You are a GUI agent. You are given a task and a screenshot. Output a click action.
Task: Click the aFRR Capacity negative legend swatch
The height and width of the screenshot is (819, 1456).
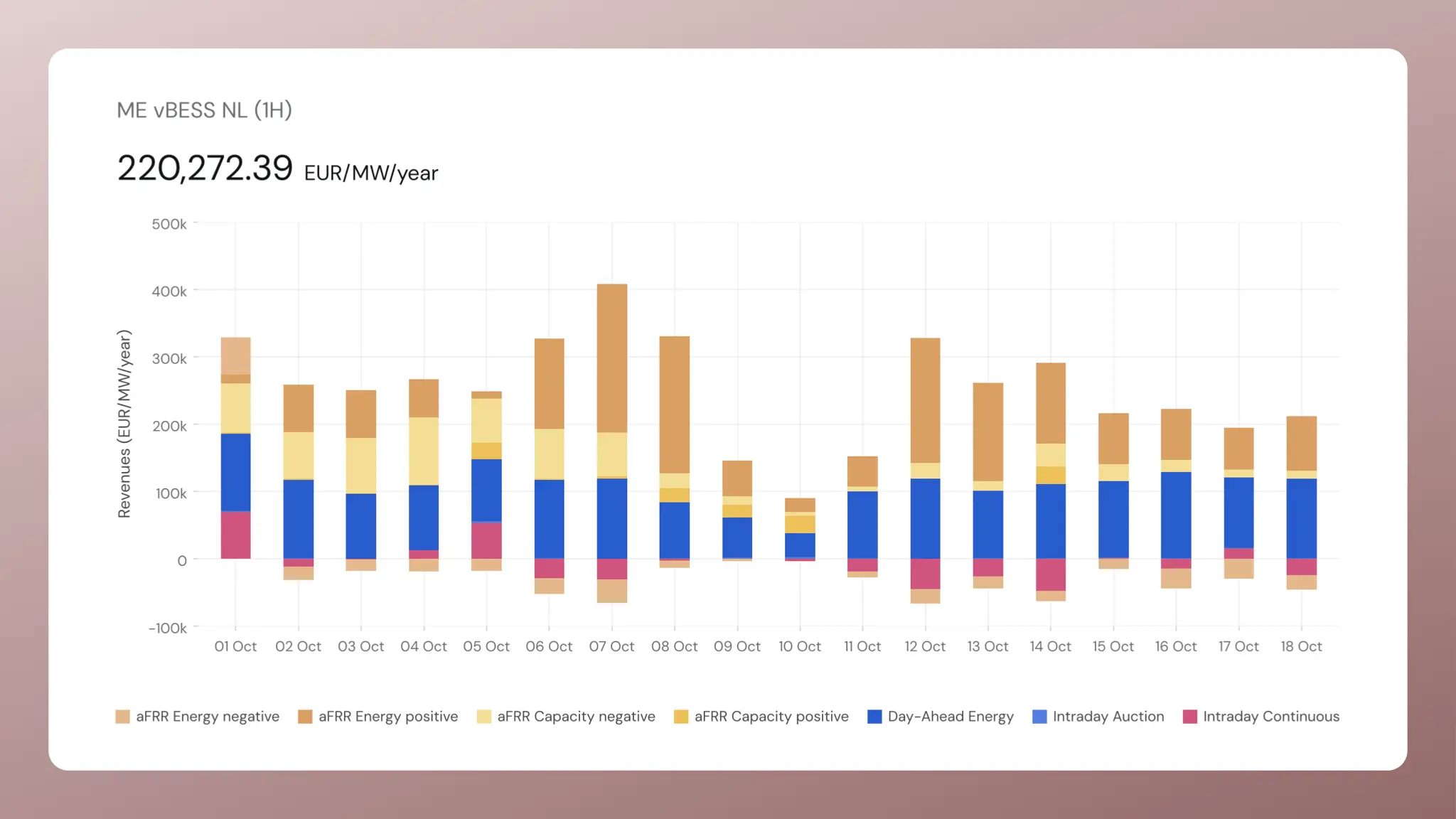484,717
